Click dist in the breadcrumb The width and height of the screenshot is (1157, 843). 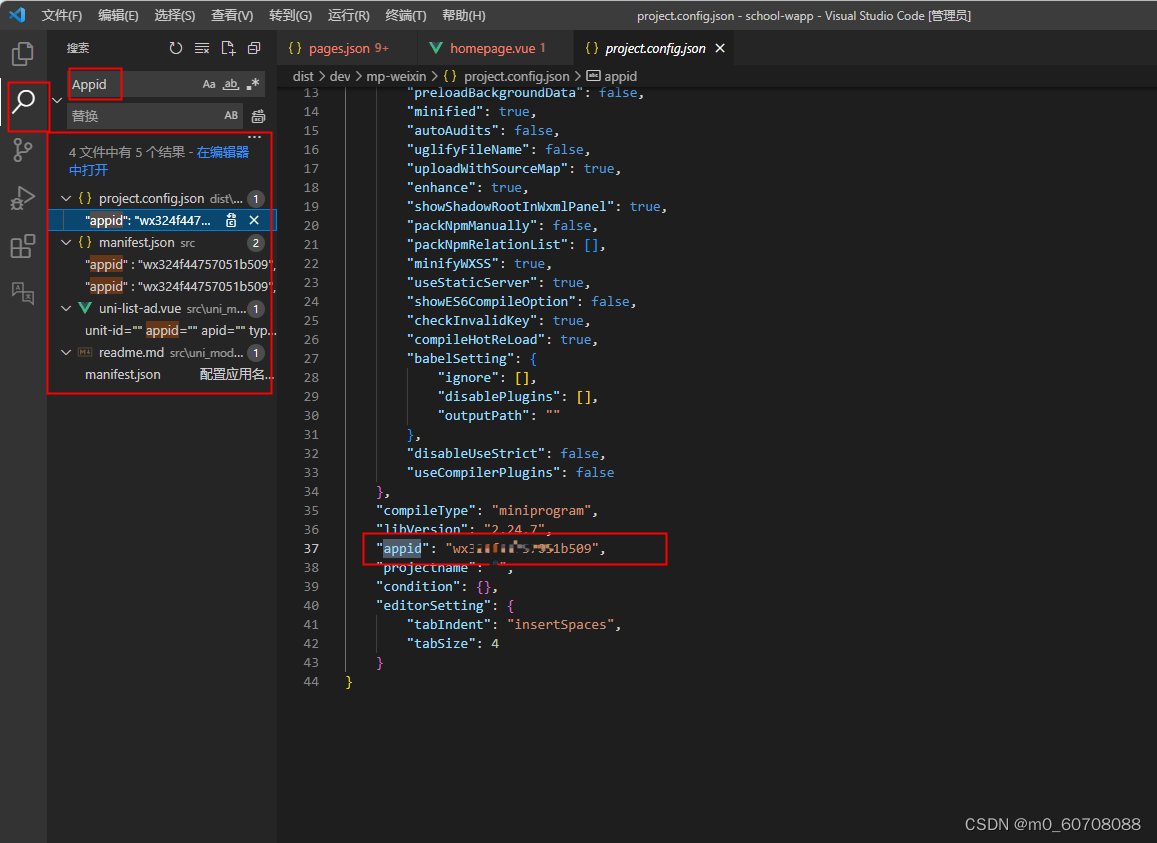tap(303, 76)
